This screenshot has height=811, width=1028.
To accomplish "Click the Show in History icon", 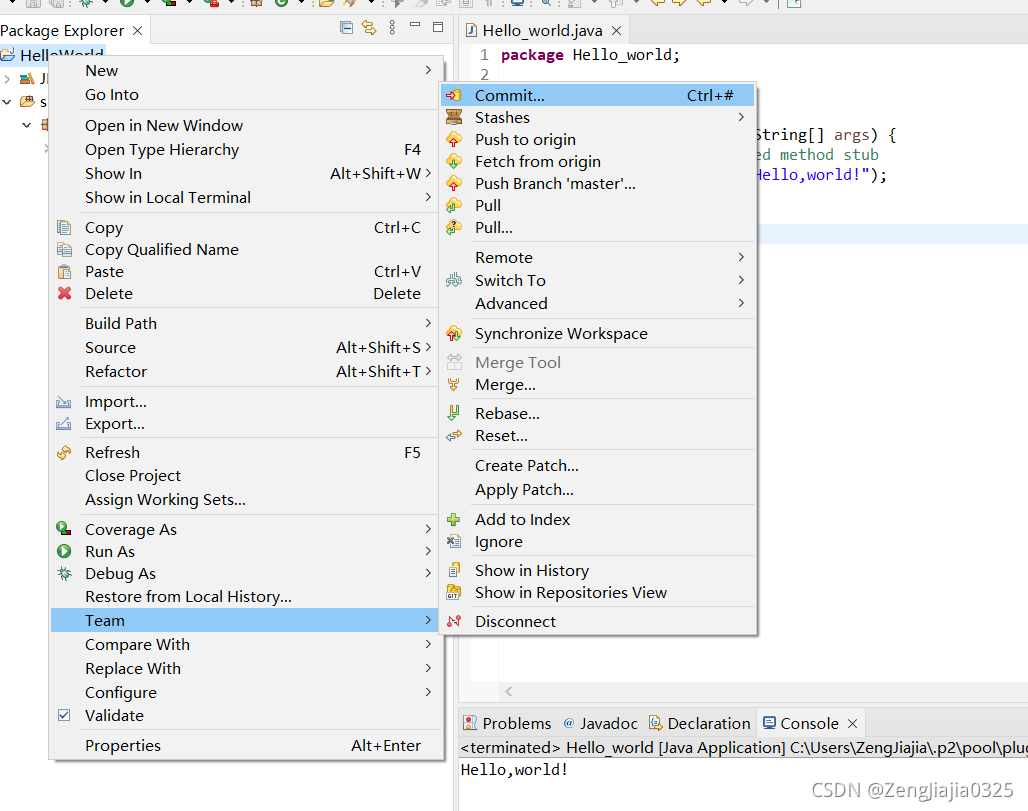I will click(454, 570).
